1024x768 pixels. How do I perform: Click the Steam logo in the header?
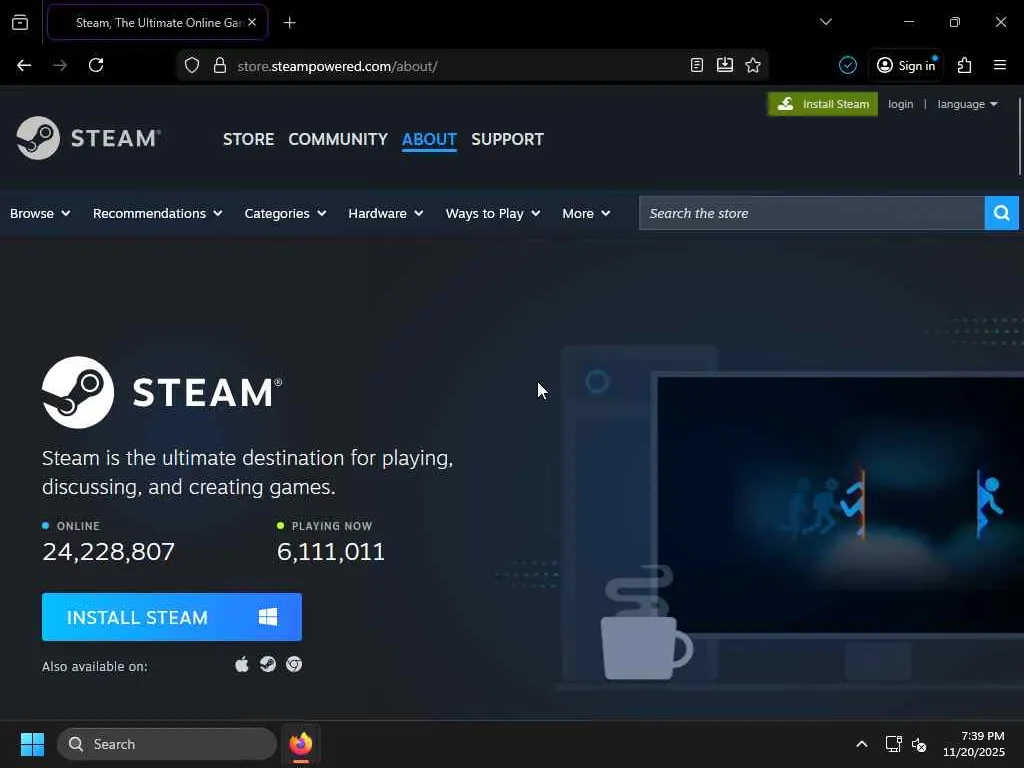[x=89, y=138]
